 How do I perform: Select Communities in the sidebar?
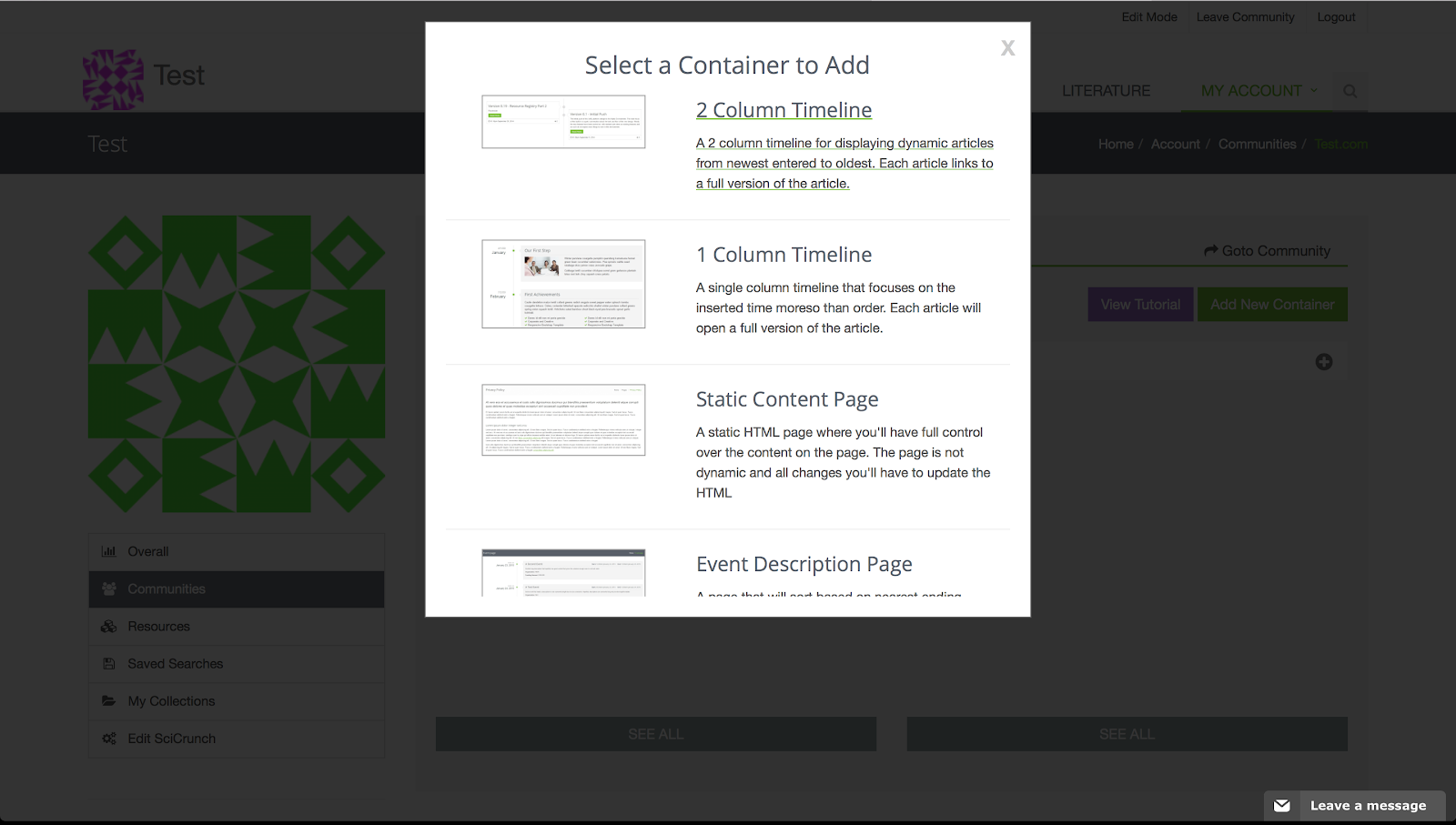(237, 589)
